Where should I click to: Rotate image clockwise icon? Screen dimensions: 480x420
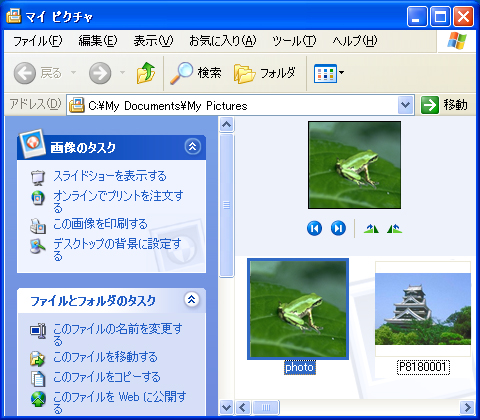point(371,229)
